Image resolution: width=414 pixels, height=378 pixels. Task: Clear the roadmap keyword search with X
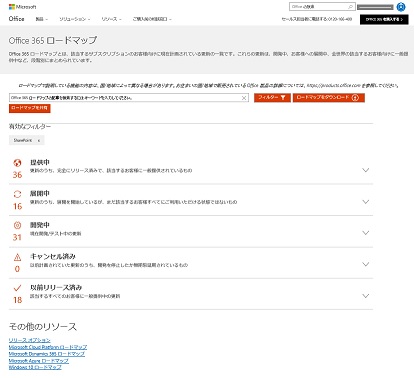[244, 98]
